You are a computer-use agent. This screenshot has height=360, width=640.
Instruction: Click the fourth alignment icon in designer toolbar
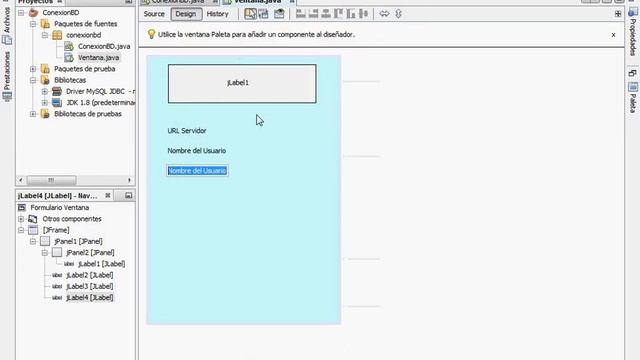338,14
